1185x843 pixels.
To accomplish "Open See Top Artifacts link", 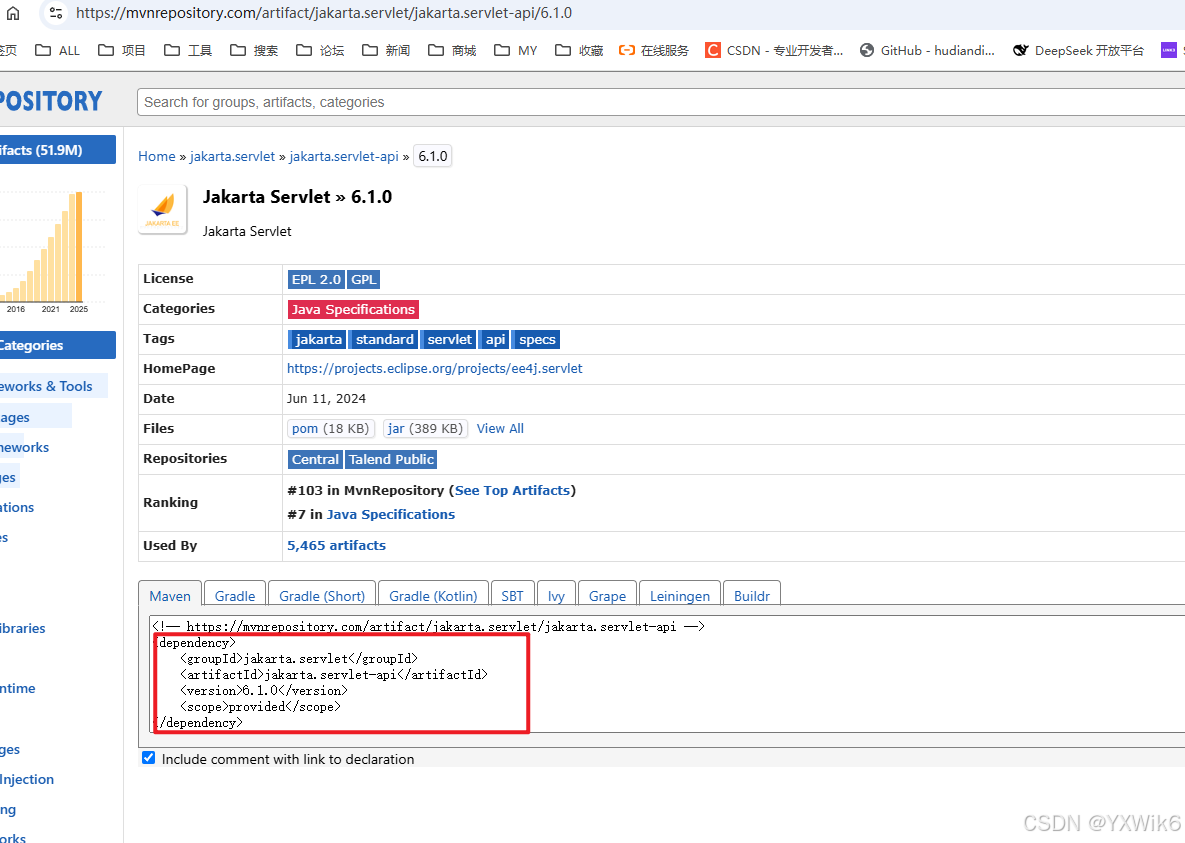I will [x=512, y=490].
